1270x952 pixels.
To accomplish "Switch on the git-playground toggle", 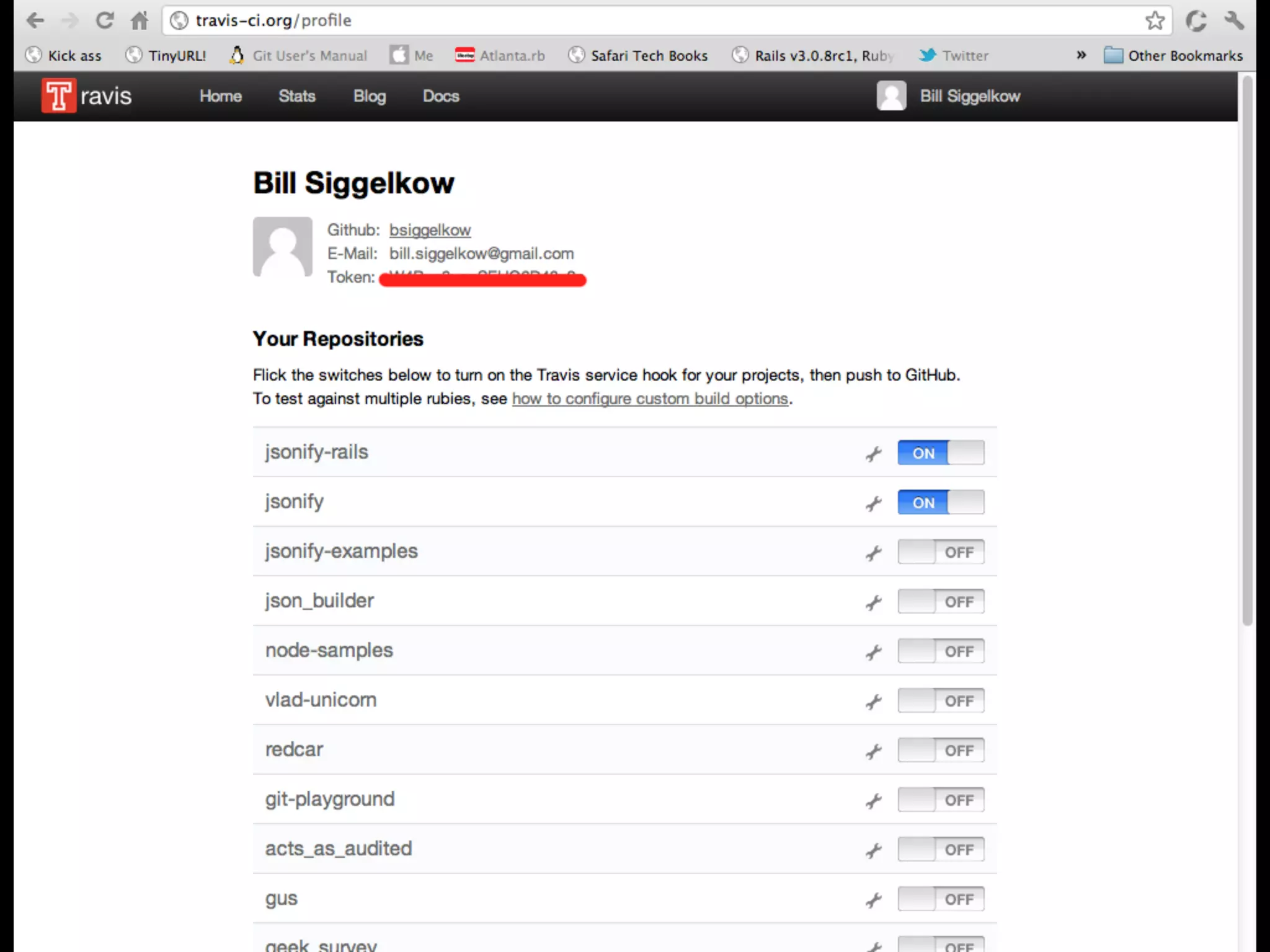I will 941,800.
